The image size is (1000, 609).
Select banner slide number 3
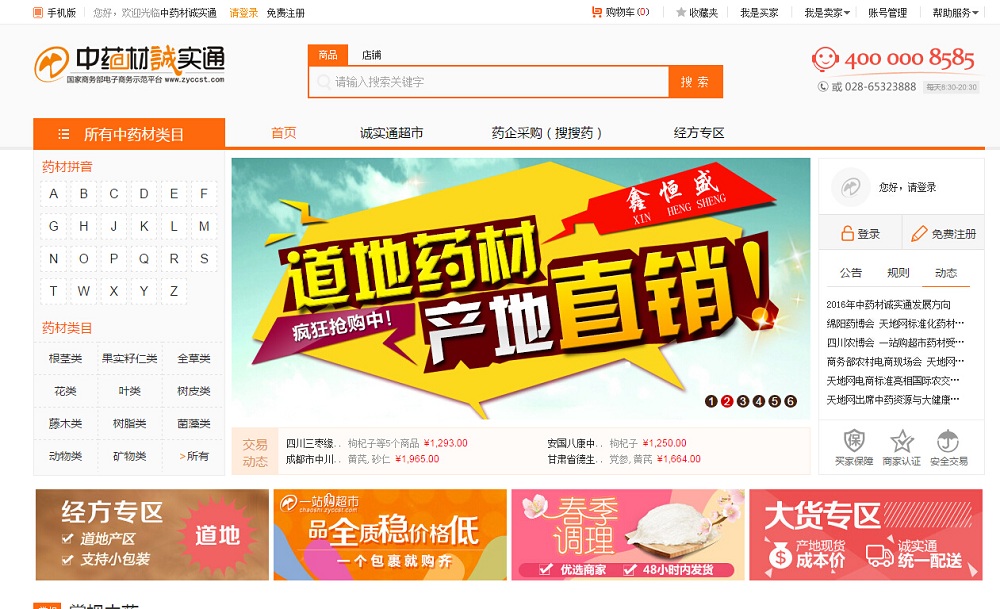743,401
